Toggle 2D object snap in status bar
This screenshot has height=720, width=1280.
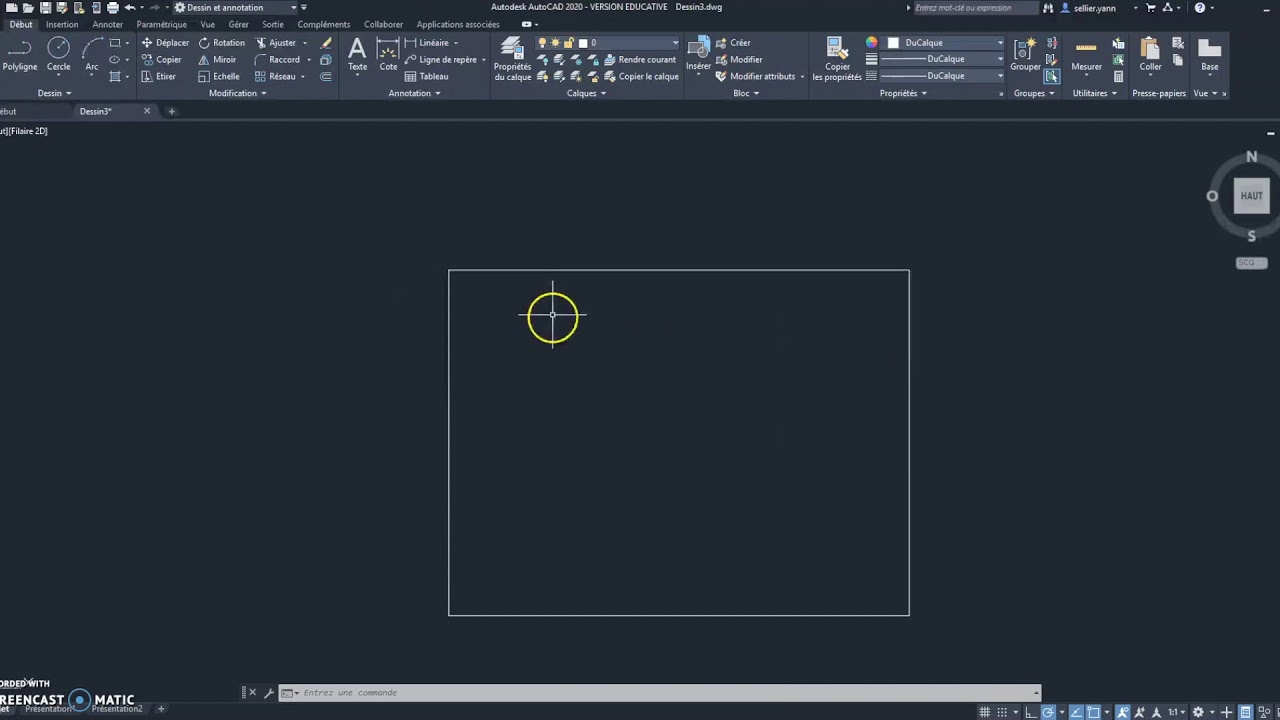[1093, 712]
